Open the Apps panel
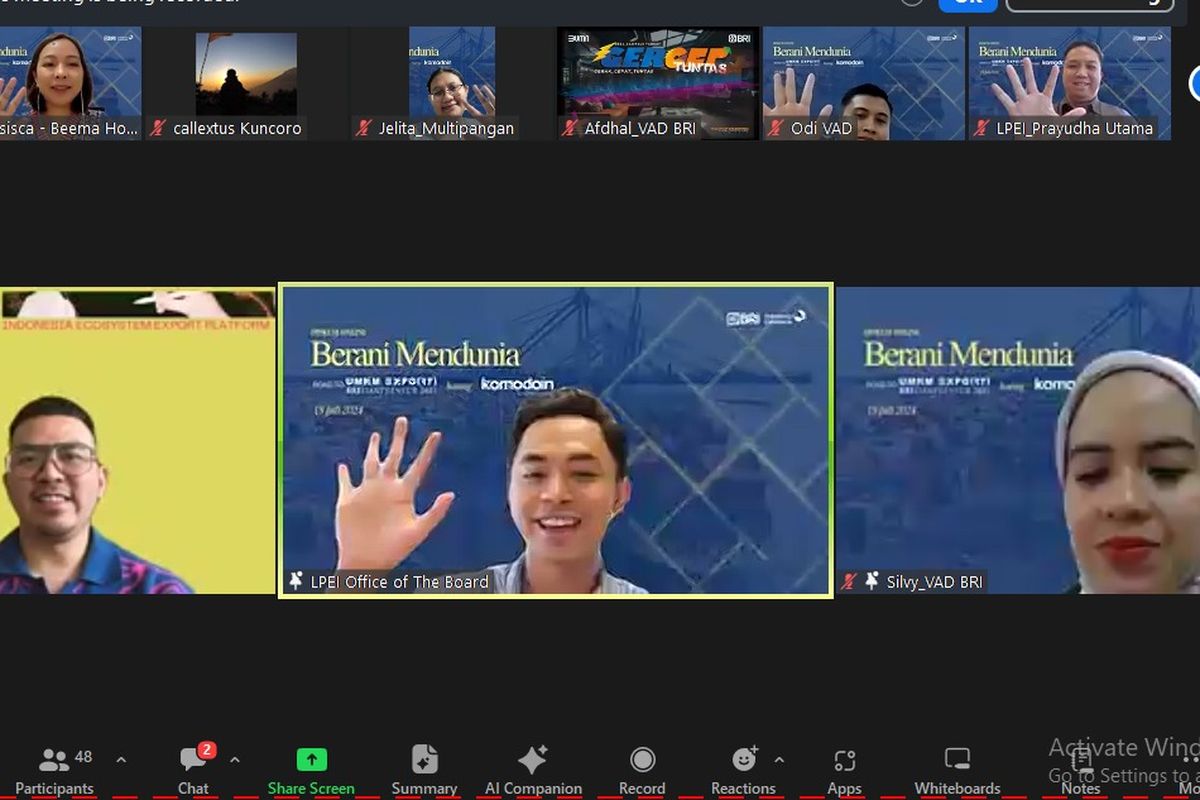The width and height of the screenshot is (1200, 800). (x=844, y=770)
